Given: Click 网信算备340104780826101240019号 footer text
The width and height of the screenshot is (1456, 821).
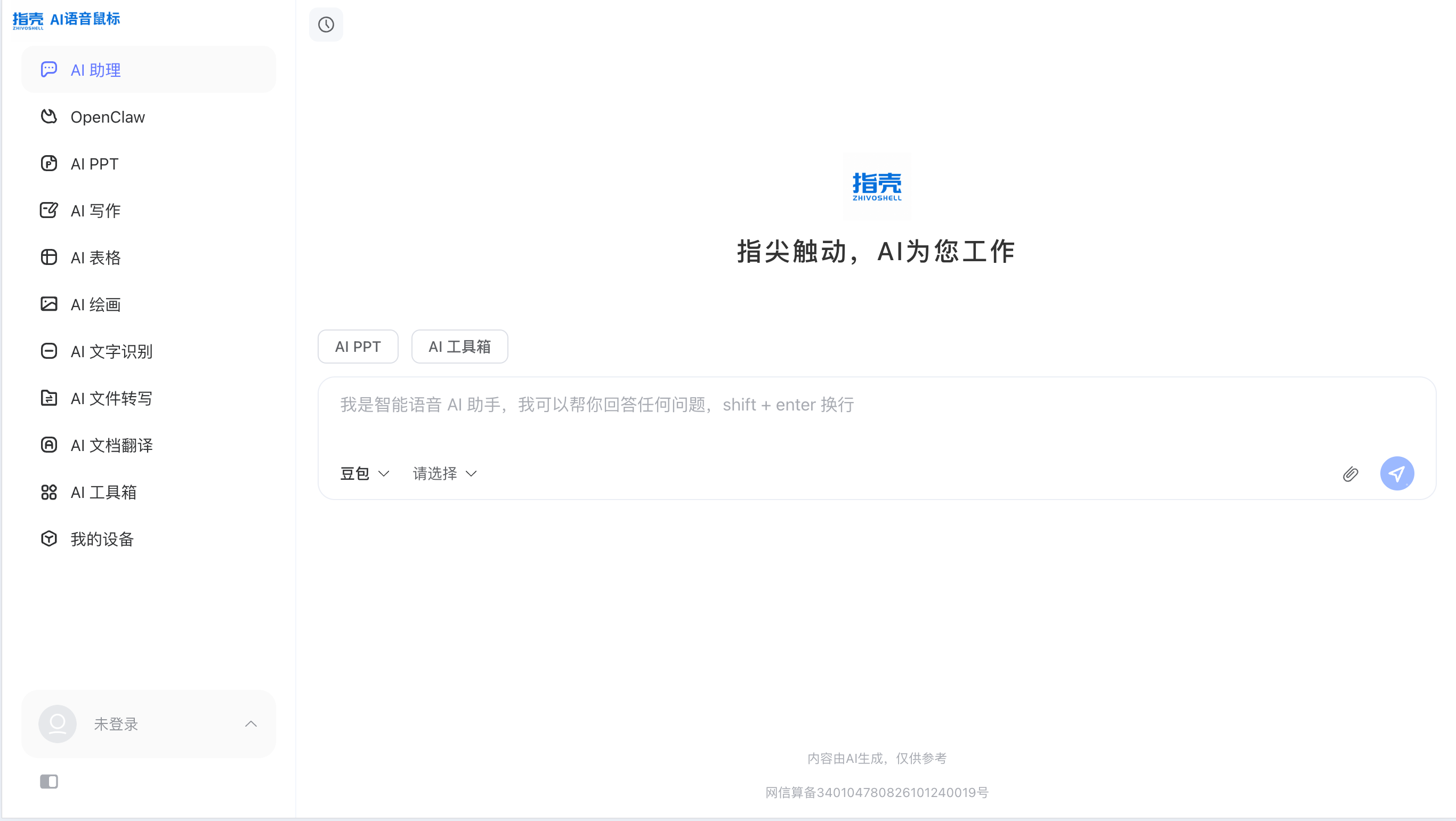Looking at the screenshot, I should tap(877, 792).
